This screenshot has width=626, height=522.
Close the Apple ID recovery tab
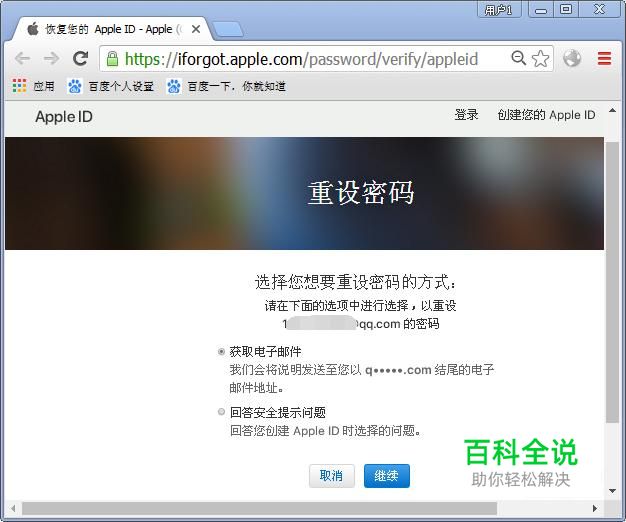click(196, 29)
